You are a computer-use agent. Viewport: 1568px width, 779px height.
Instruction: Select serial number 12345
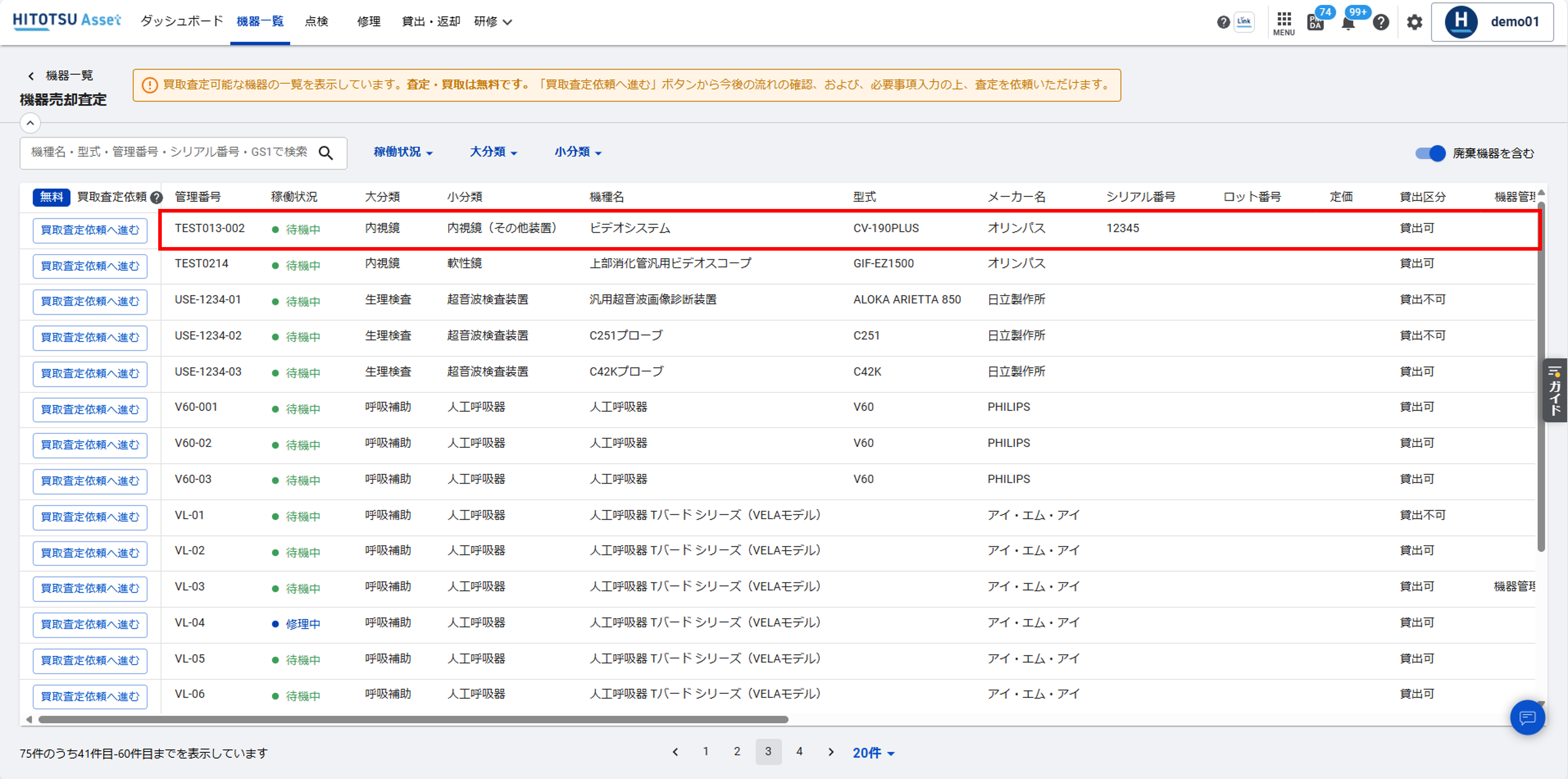tap(1123, 229)
